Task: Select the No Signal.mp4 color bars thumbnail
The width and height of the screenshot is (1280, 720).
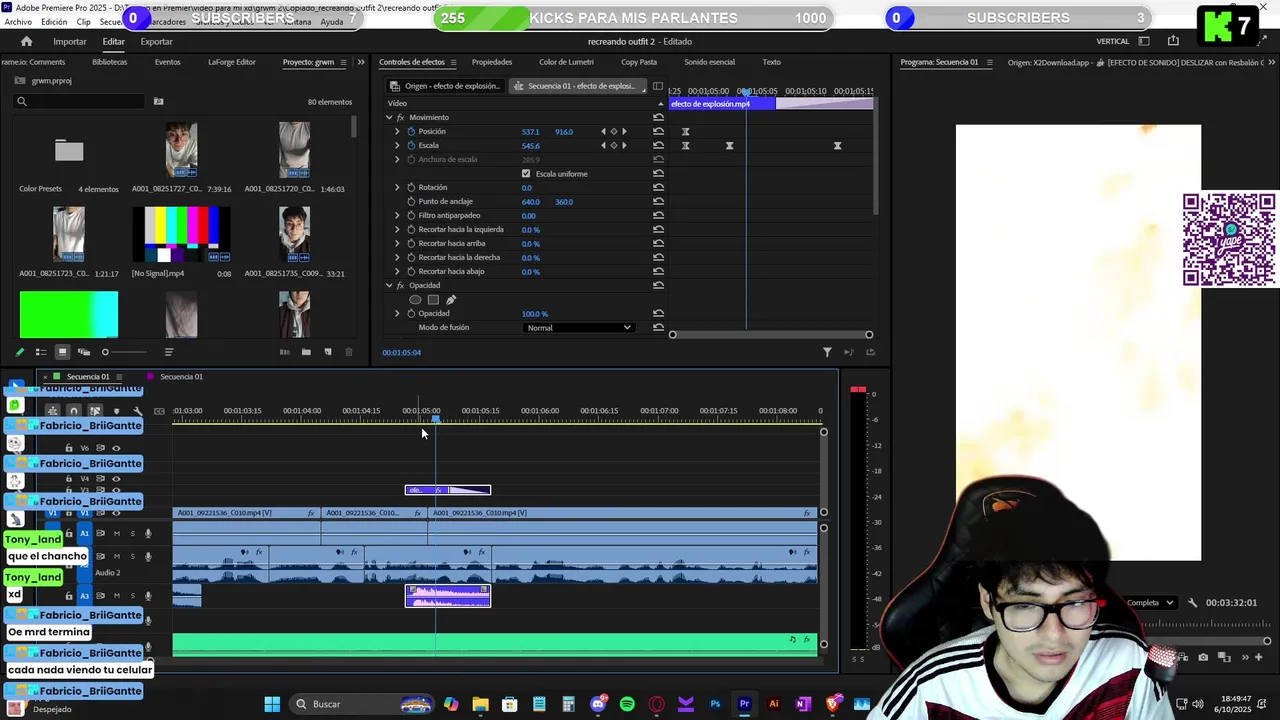Action: point(181,234)
